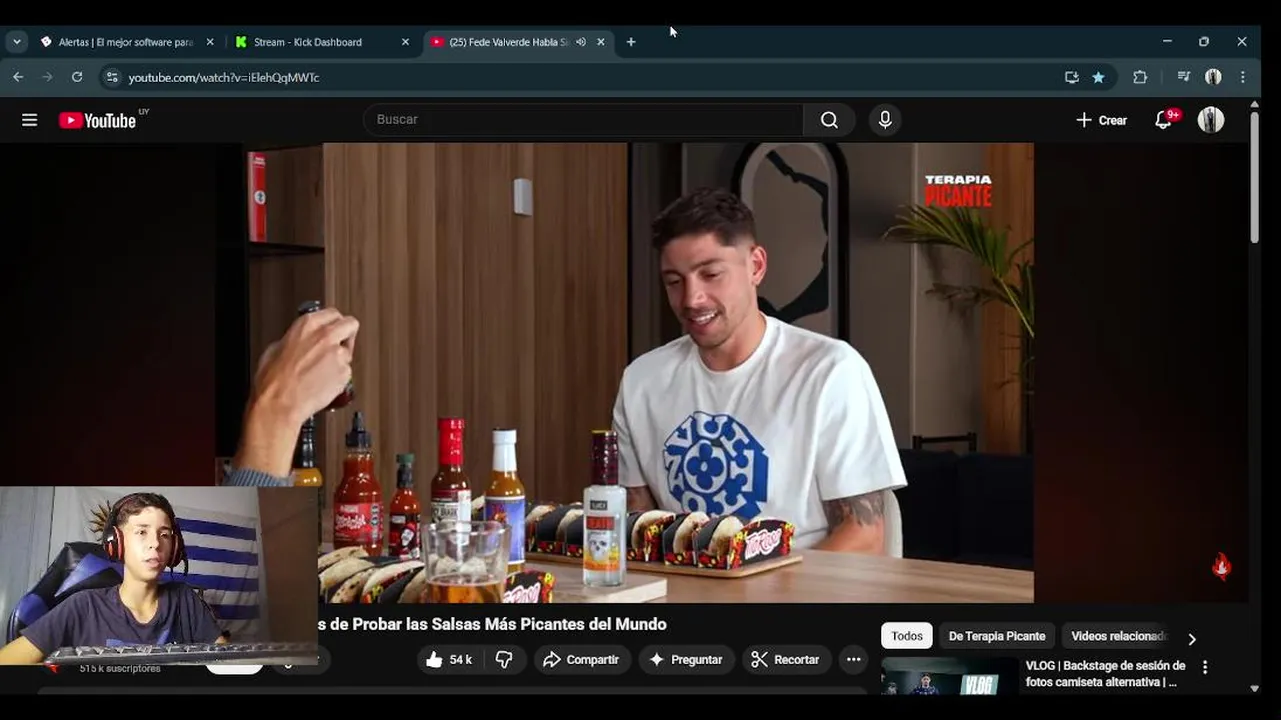The width and height of the screenshot is (1281, 720).
Task: Open the Chrome three-dot menu
Action: (x=1243, y=77)
